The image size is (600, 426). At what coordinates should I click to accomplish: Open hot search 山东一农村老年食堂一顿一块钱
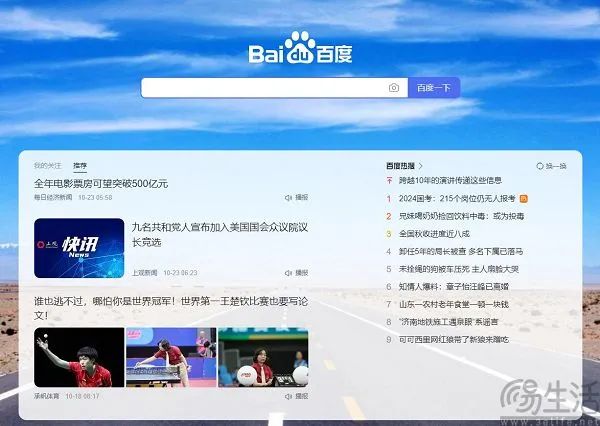point(454,304)
